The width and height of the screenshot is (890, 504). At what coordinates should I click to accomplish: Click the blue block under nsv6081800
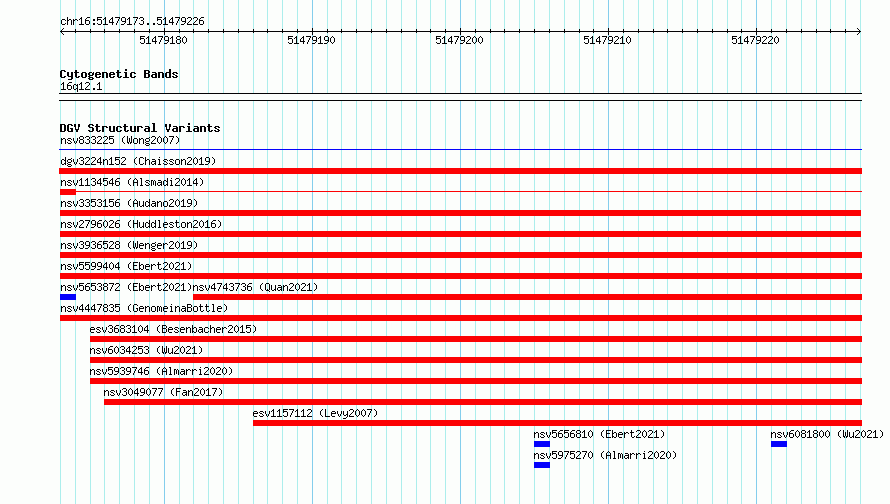pyautogui.click(x=779, y=444)
